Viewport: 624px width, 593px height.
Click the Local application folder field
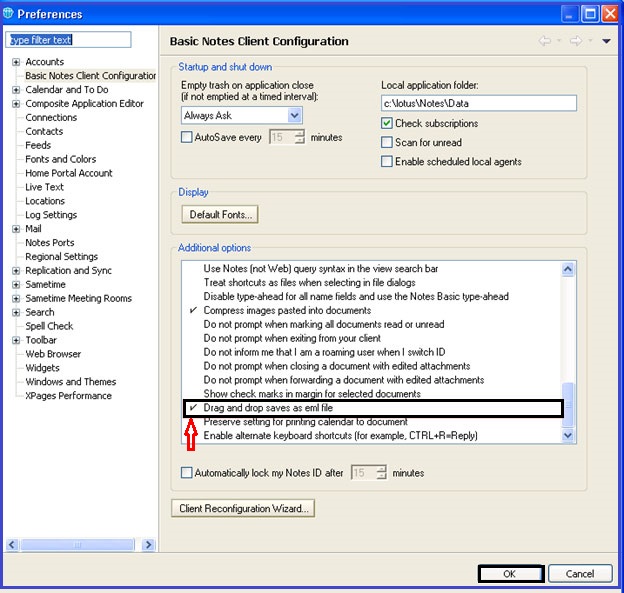[479, 103]
